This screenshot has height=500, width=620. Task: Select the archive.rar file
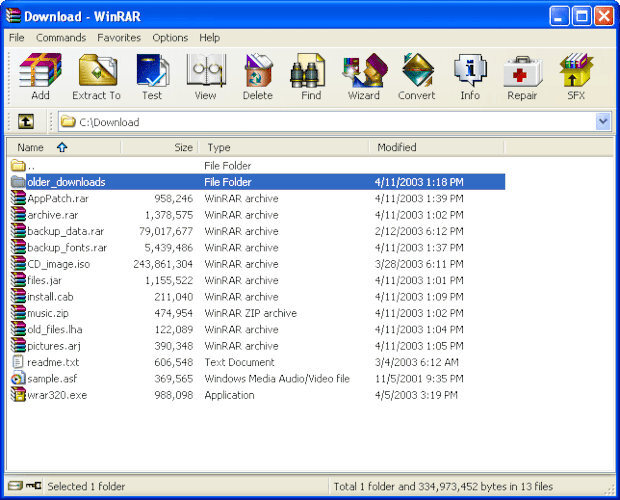point(53,215)
